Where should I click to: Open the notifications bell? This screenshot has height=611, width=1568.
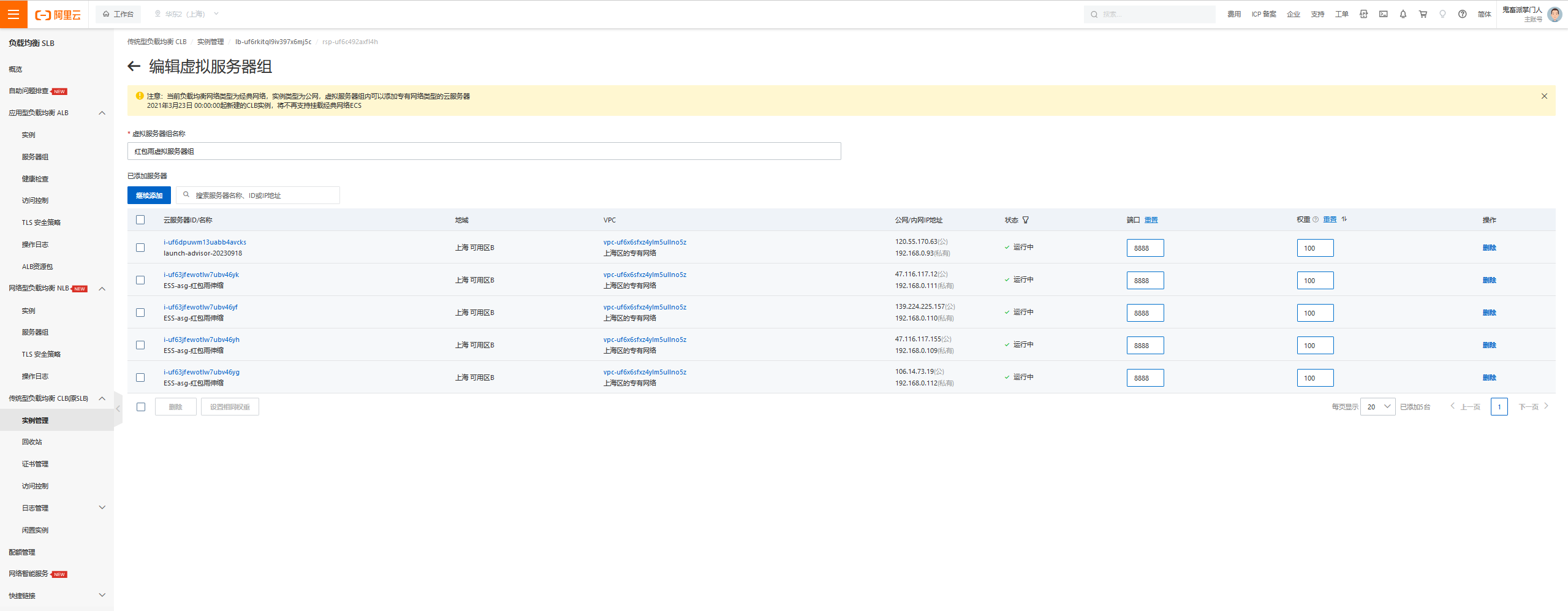1403,14
